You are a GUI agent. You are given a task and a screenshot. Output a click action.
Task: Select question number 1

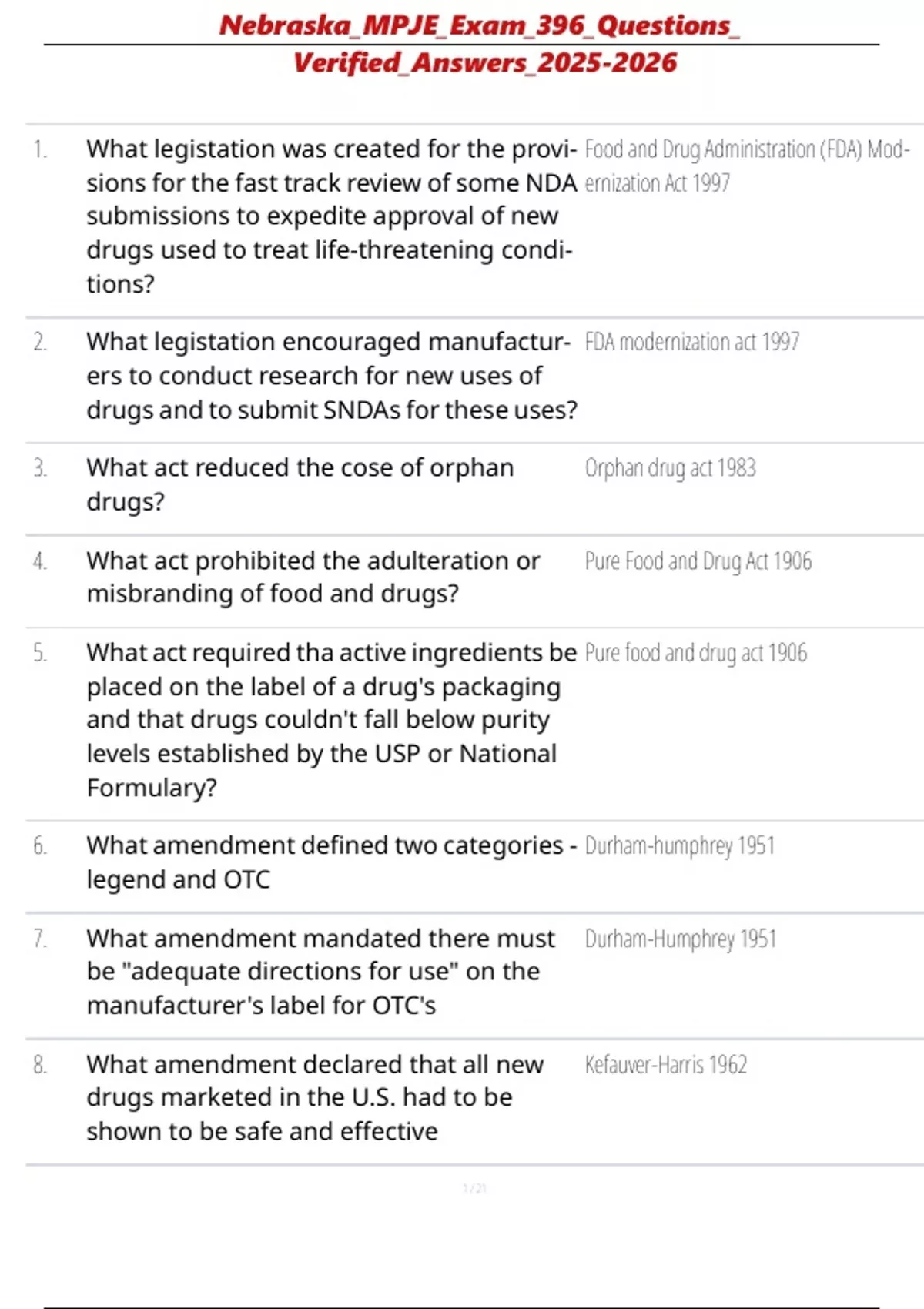tap(40, 149)
